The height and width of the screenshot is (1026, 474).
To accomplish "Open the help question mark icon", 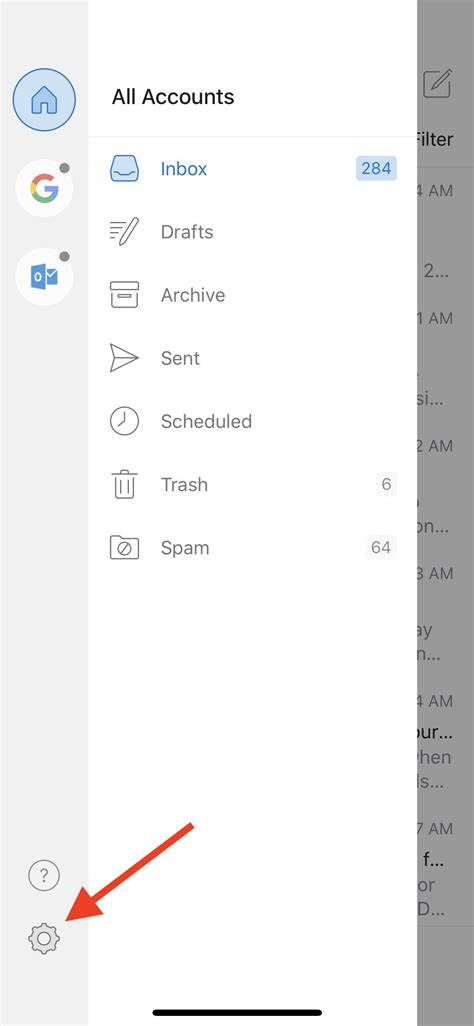I will coord(44,875).
